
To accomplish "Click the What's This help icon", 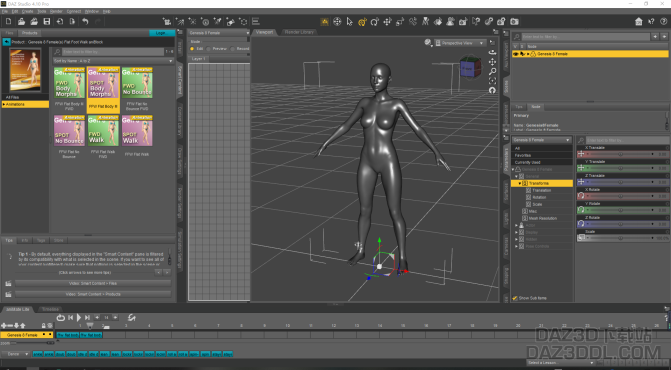I will [651, 21].
